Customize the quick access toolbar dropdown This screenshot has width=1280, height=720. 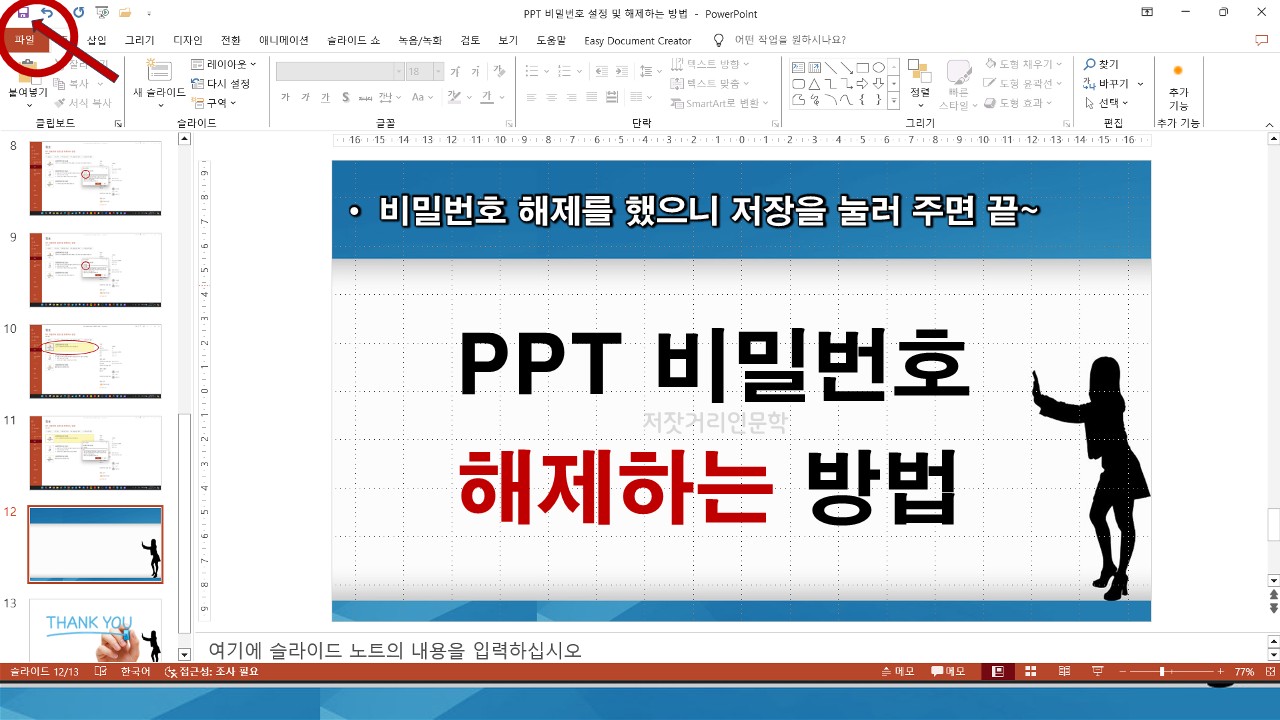pyautogui.click(x=149, y=14)
